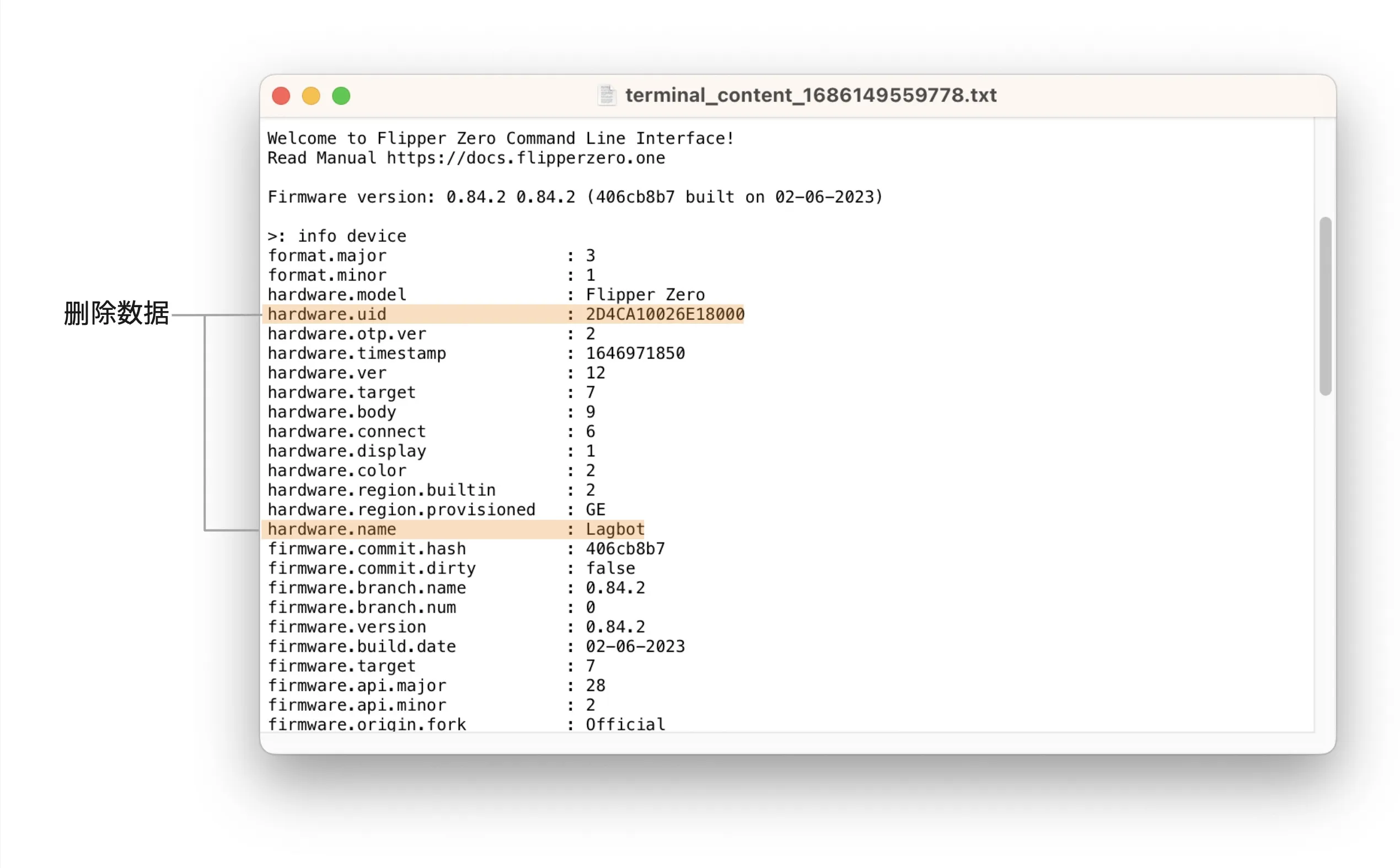Click the firmware.version label

pyautogui.click(x=347, y=626)
